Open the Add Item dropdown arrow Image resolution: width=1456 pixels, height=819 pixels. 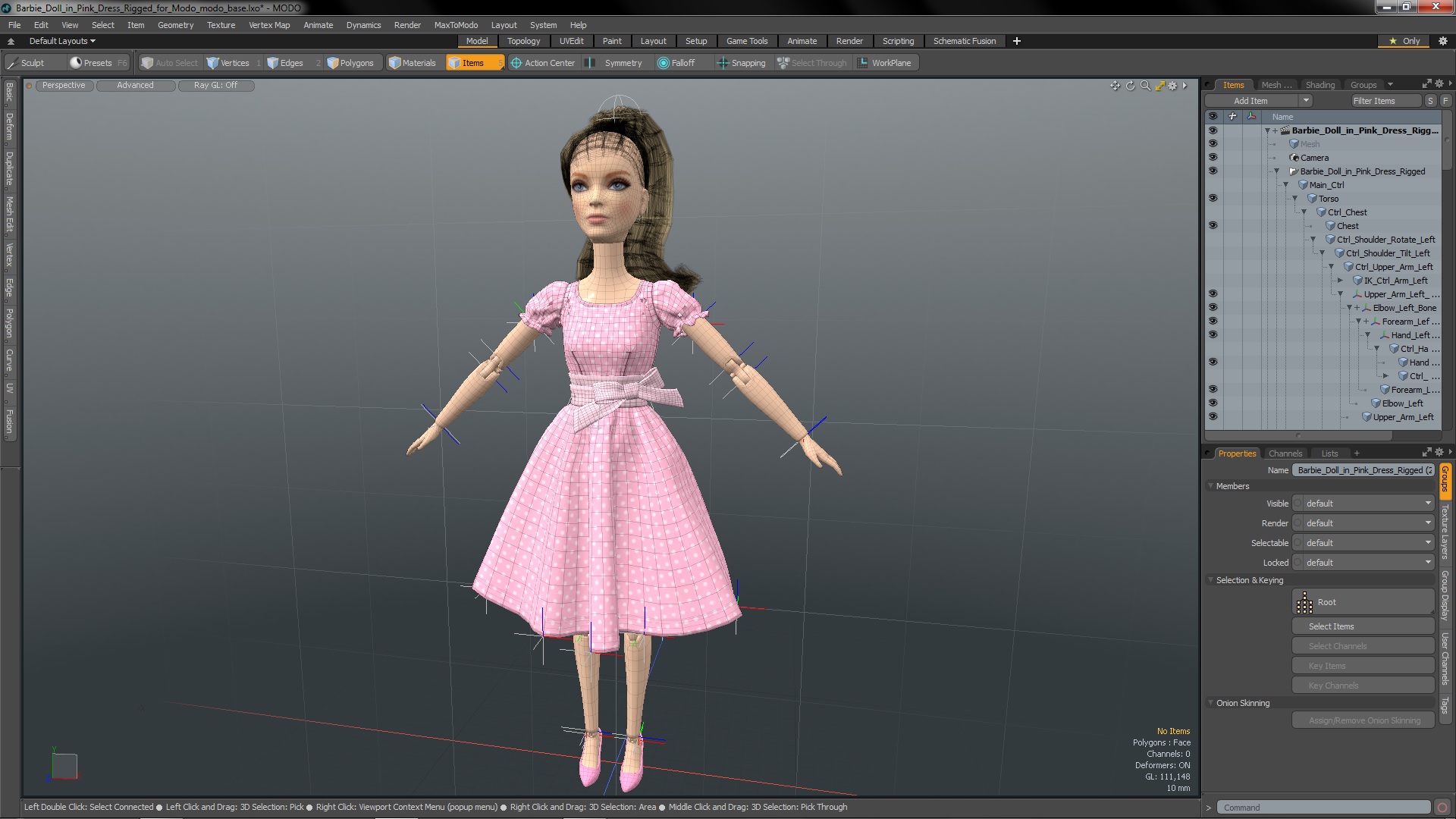click(1305, 101)
